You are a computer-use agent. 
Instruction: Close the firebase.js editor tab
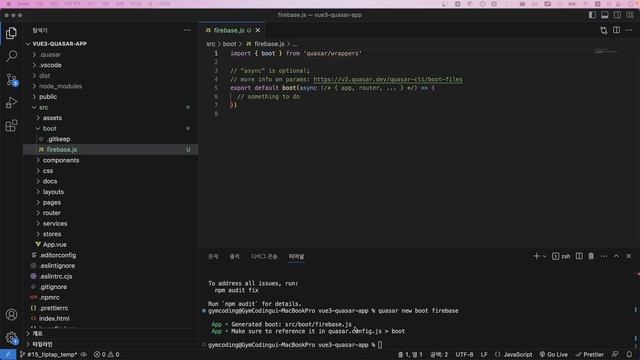258,30
